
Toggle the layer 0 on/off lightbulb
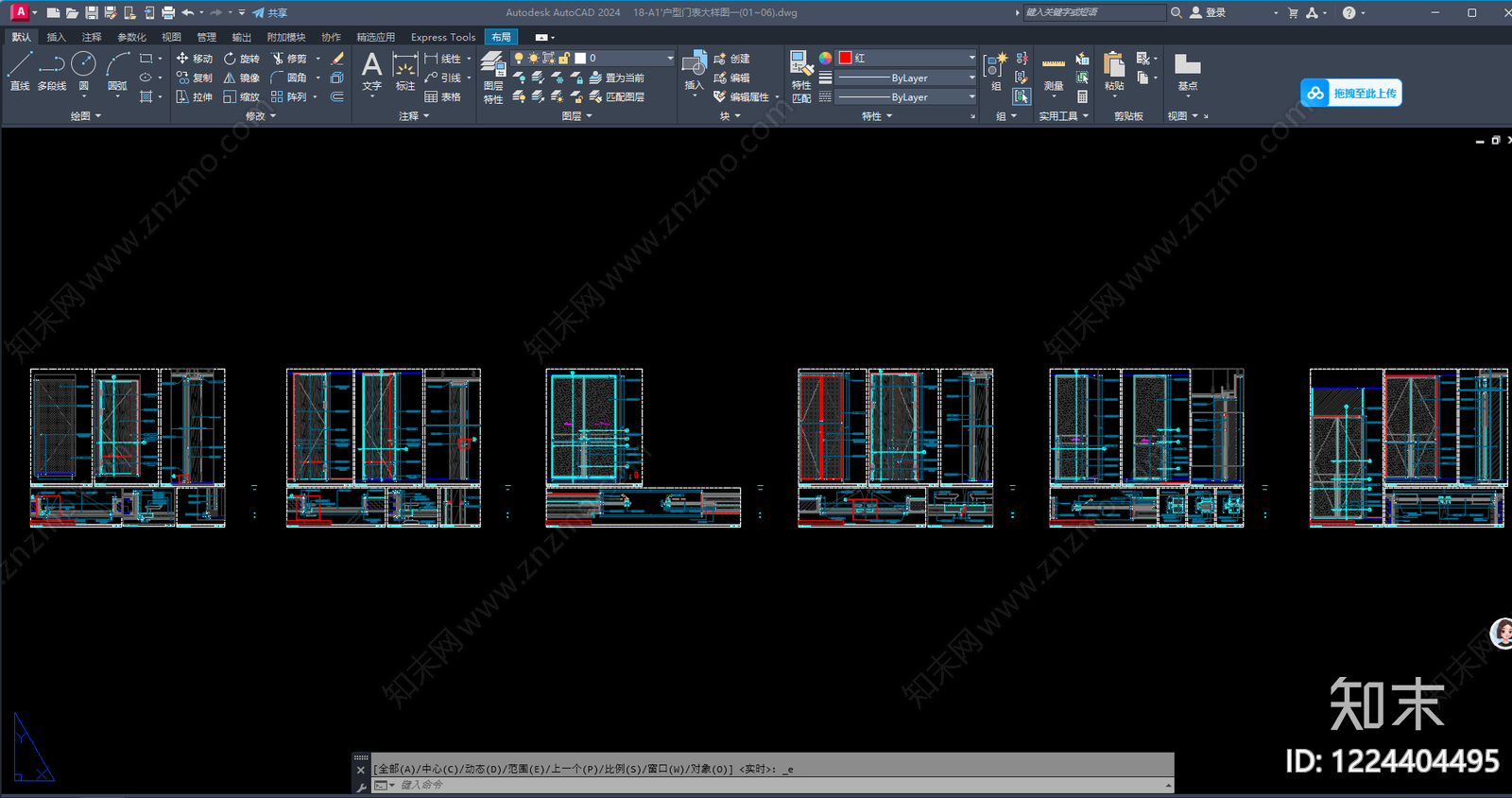519,59
